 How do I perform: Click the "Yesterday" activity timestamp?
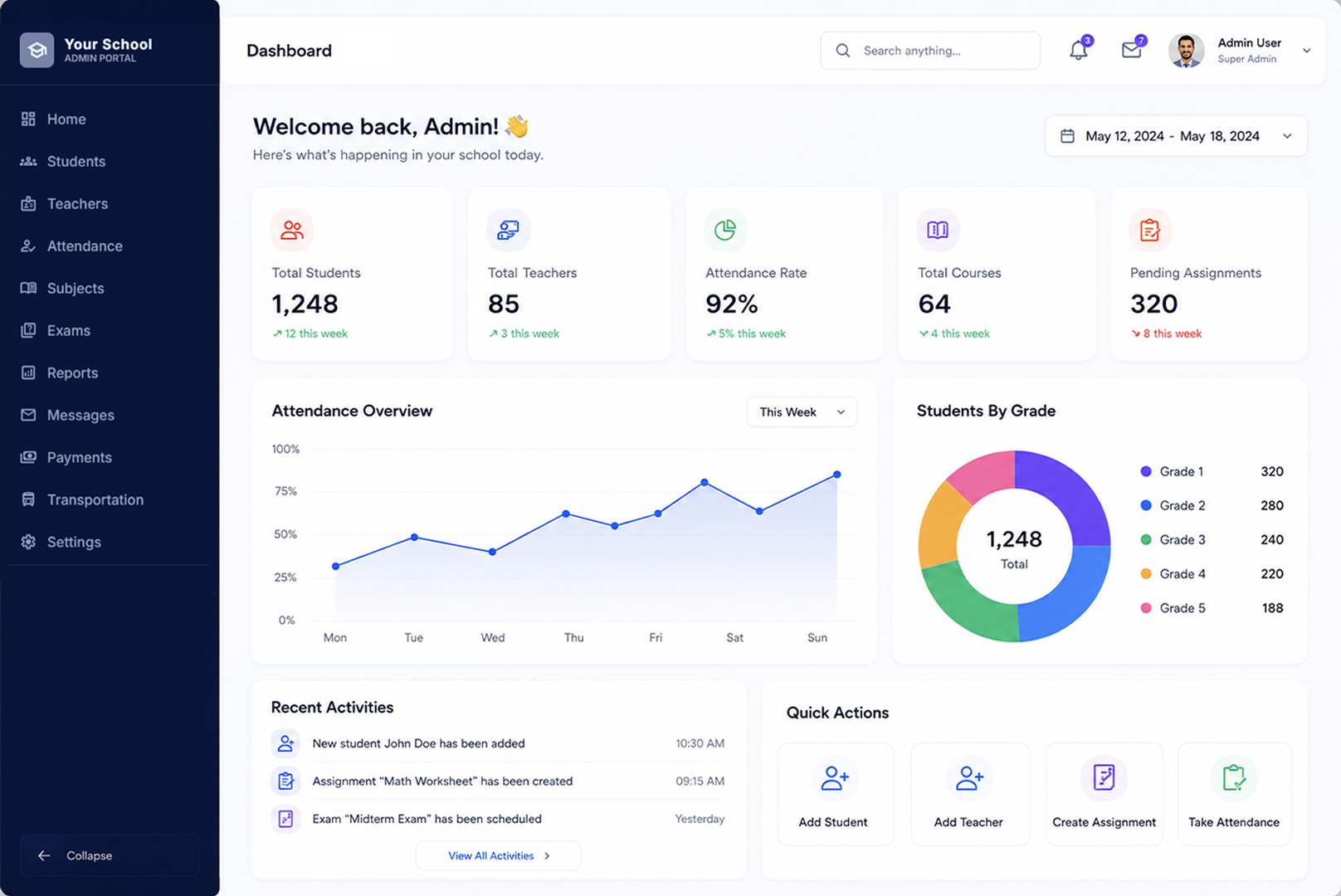700,819
